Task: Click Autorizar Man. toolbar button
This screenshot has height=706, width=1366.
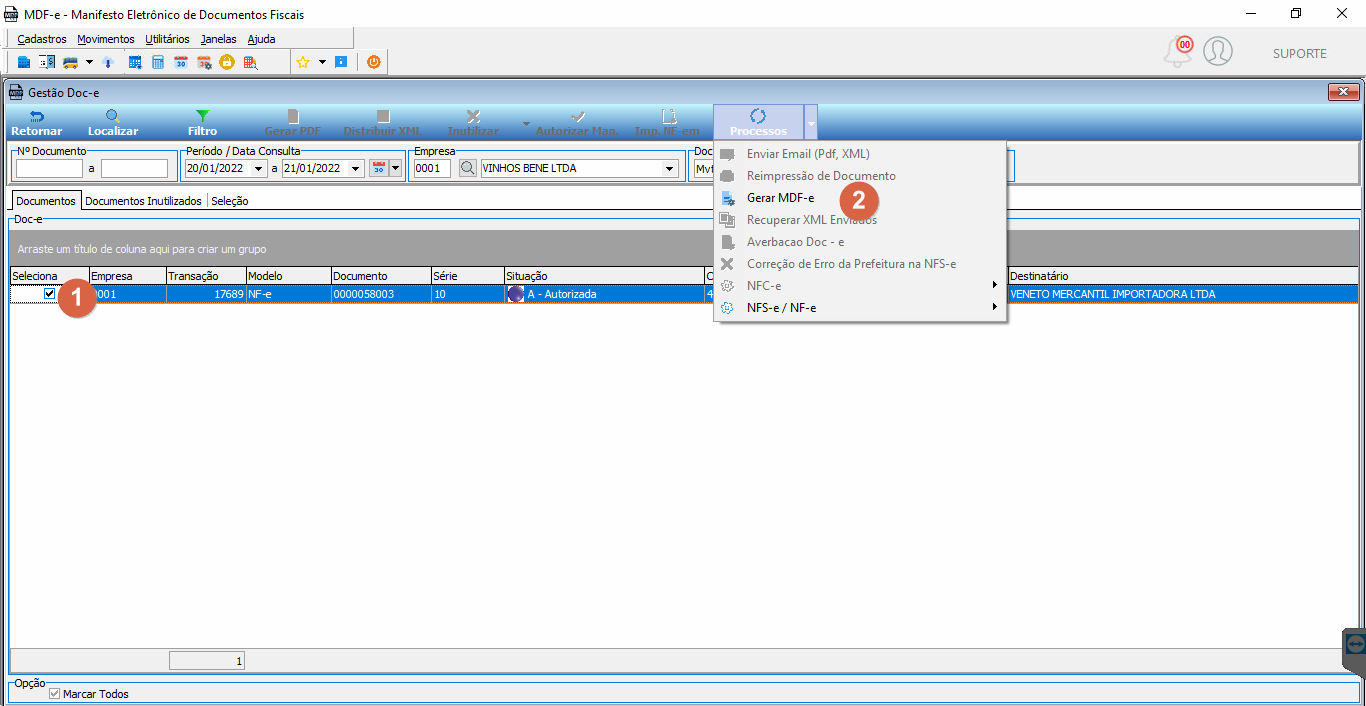Action: 577,123
